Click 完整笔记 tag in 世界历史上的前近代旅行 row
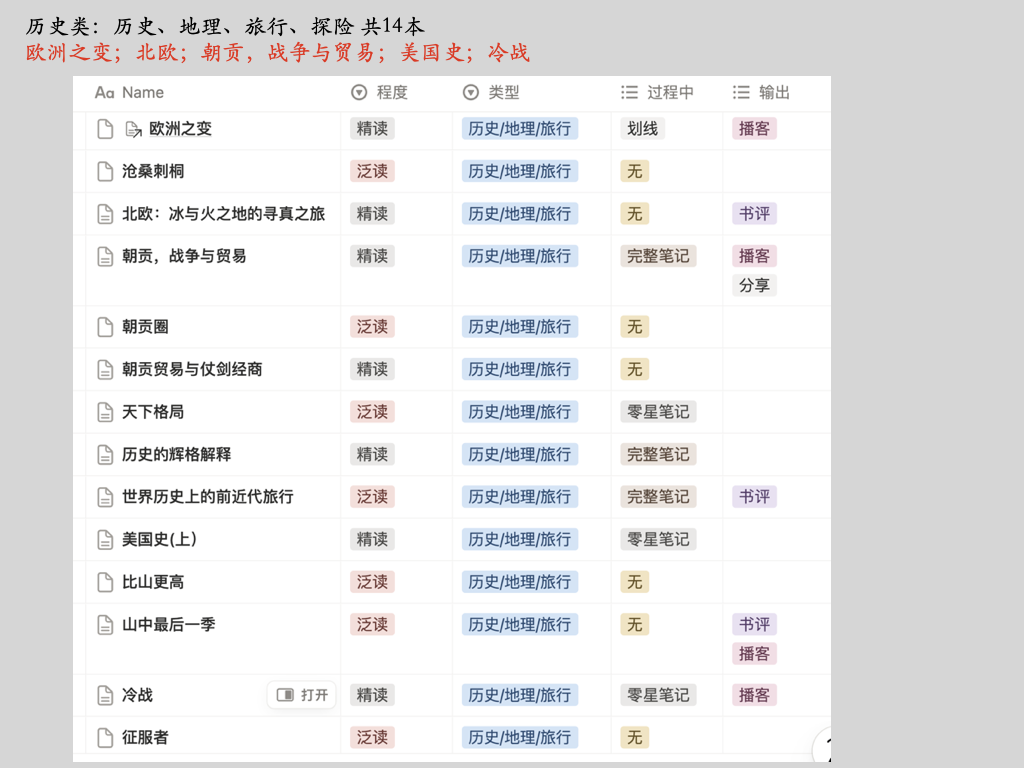 click(658, 497)
